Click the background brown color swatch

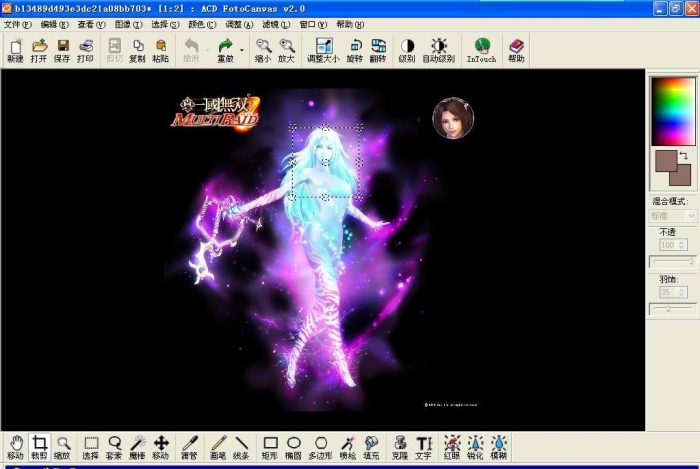[684, 177]
